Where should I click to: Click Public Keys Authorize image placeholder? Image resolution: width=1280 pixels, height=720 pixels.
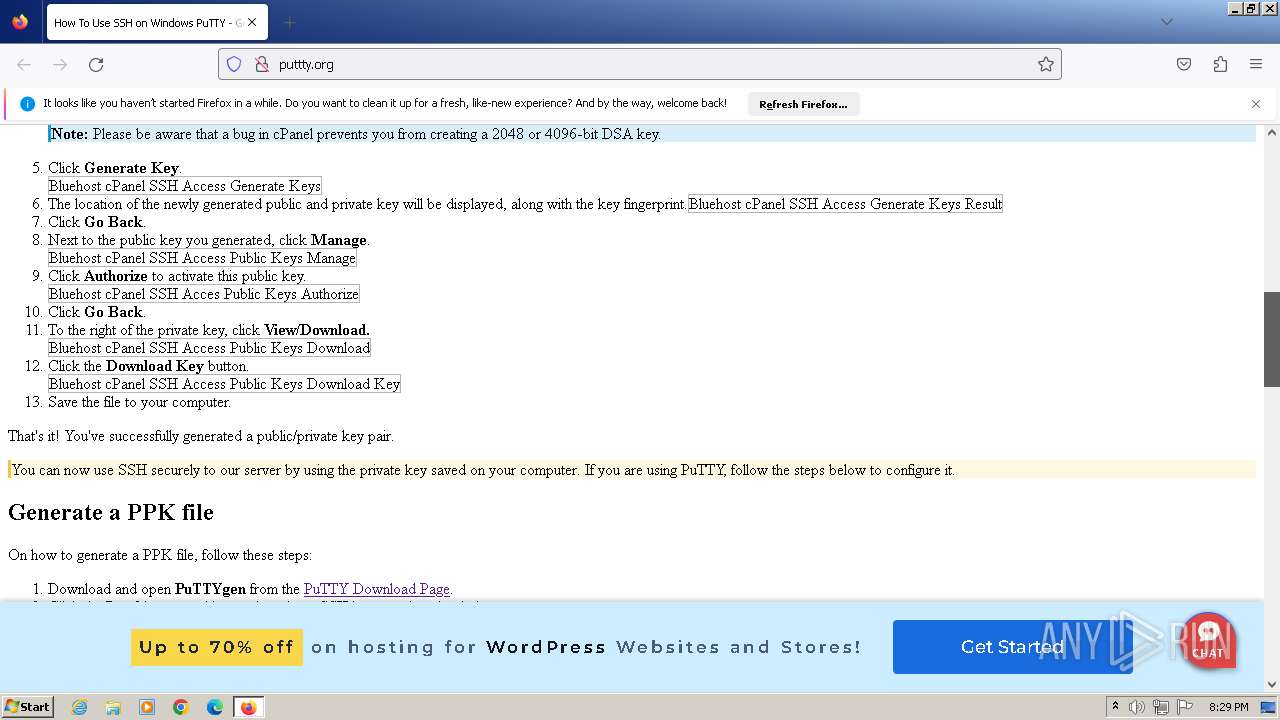pyautogui.click(x=204, y=294)
